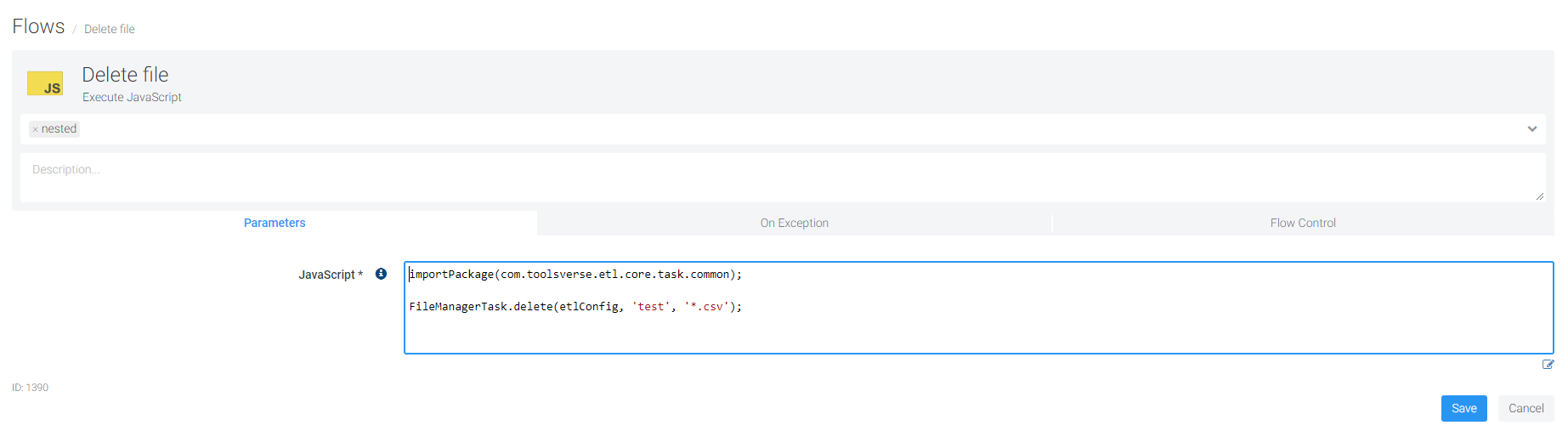Screen dimensions: 1568x431
Task: Focus the tags field empty area
Action: point(765,129)
